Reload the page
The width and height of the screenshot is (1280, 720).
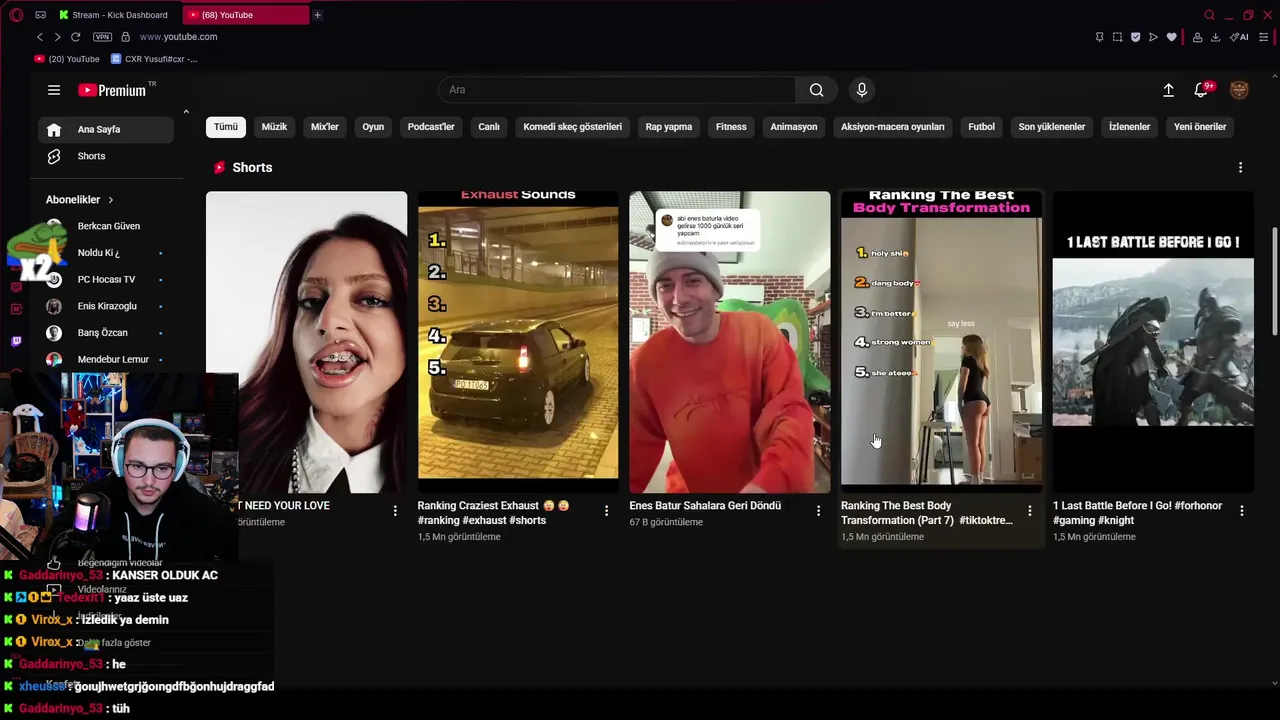click(x=75, y=37)
